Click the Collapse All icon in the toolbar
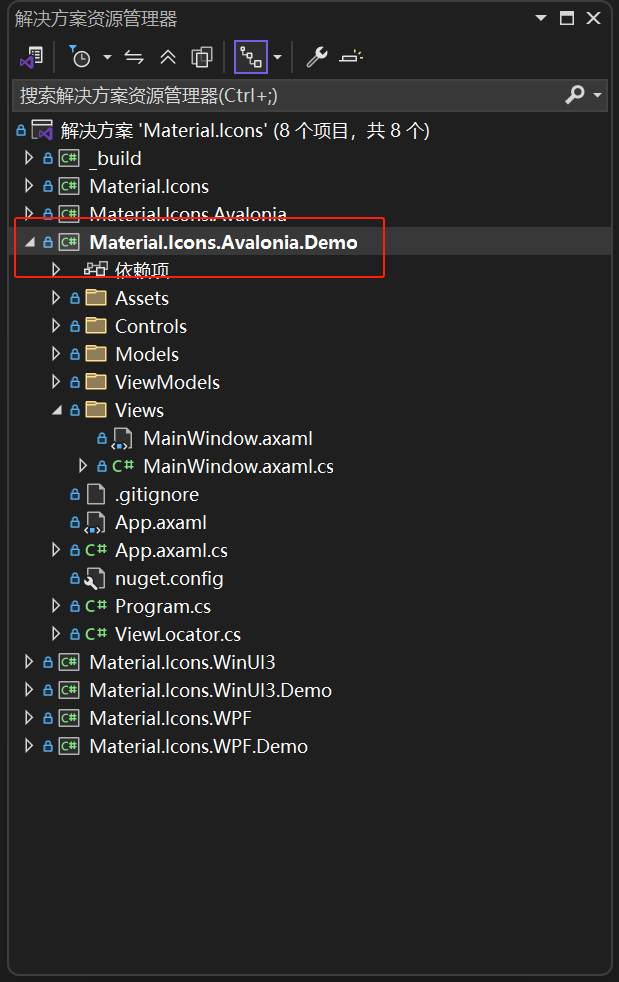619x982 pixels. coord(166,57)
